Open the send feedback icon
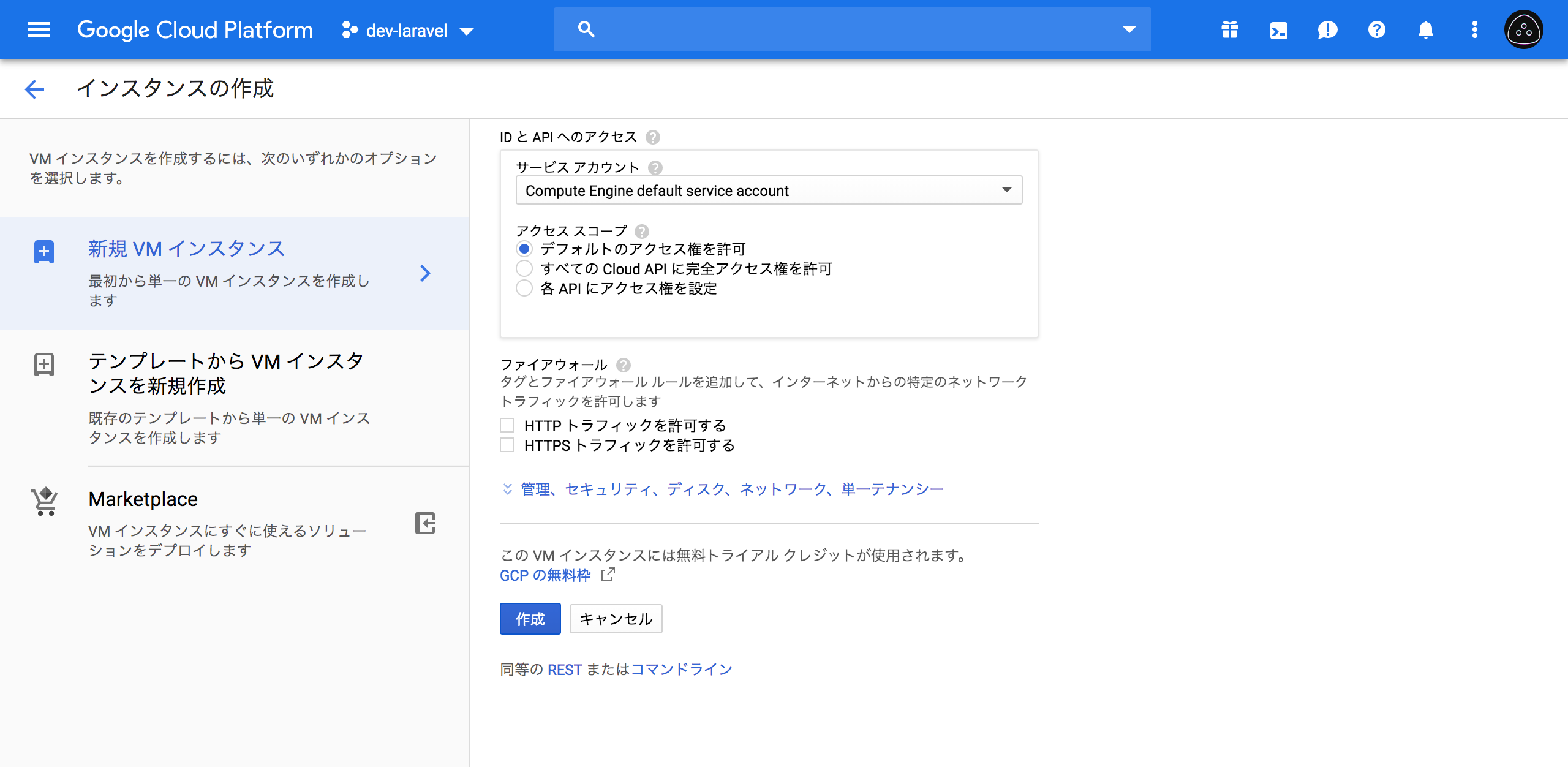Viewport: 1568px width, 767px height. pyautogui.click(x=1327, y=29)
